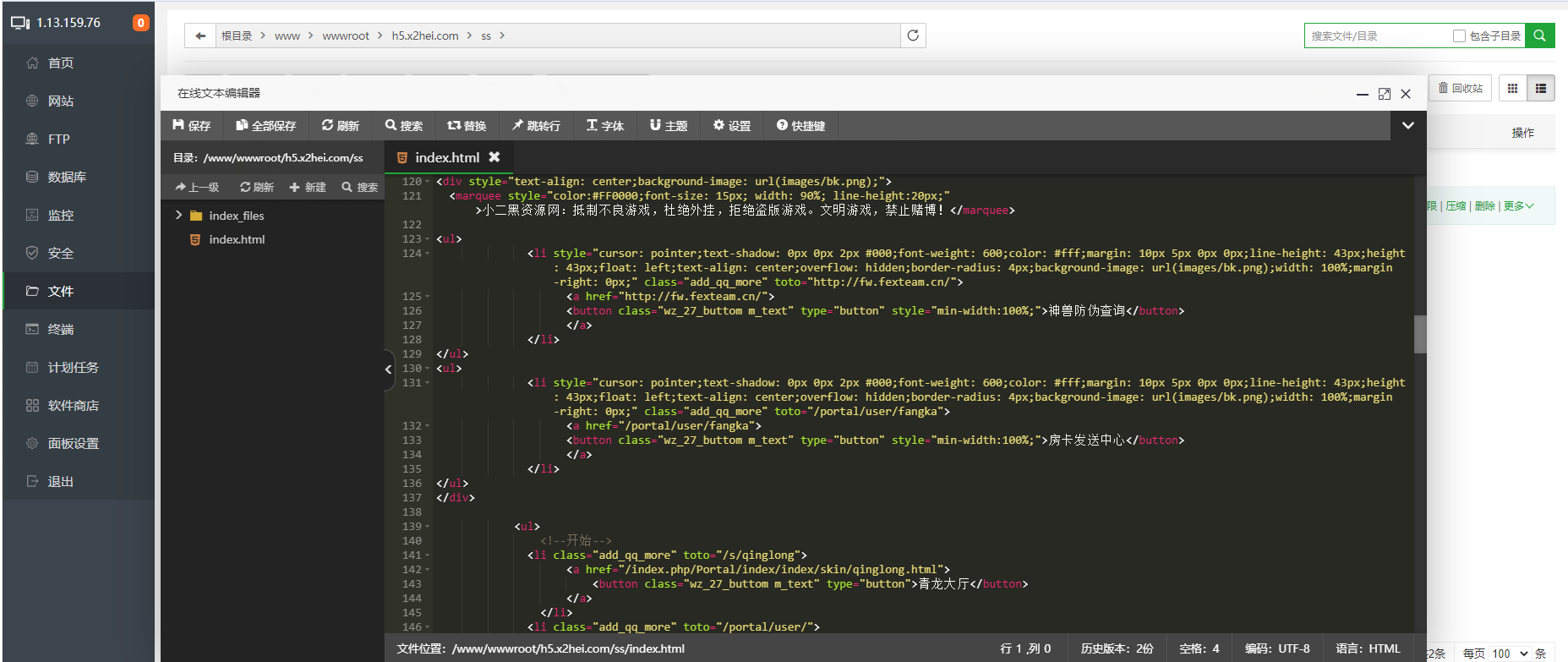This screenshot has width=1568, height=662.
Task: Open 计划任务 (Scheduled Tasks) in sidebar
Action: tap(79, 368)
